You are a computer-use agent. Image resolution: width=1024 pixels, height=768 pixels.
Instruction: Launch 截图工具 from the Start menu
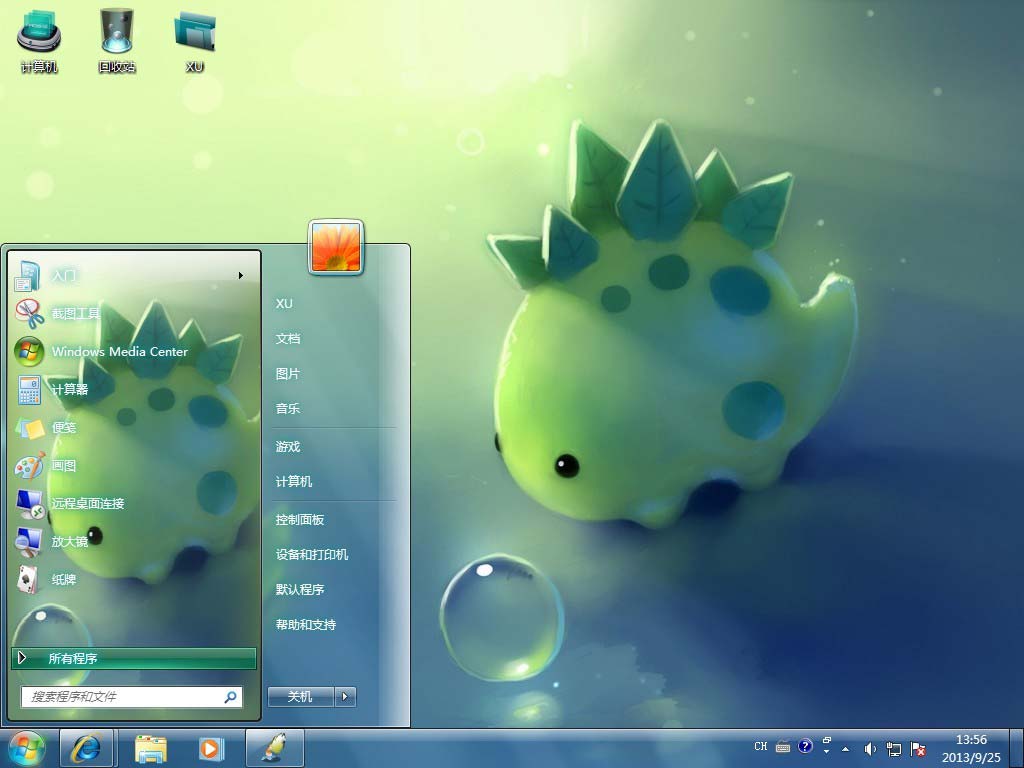click(76, 313)
